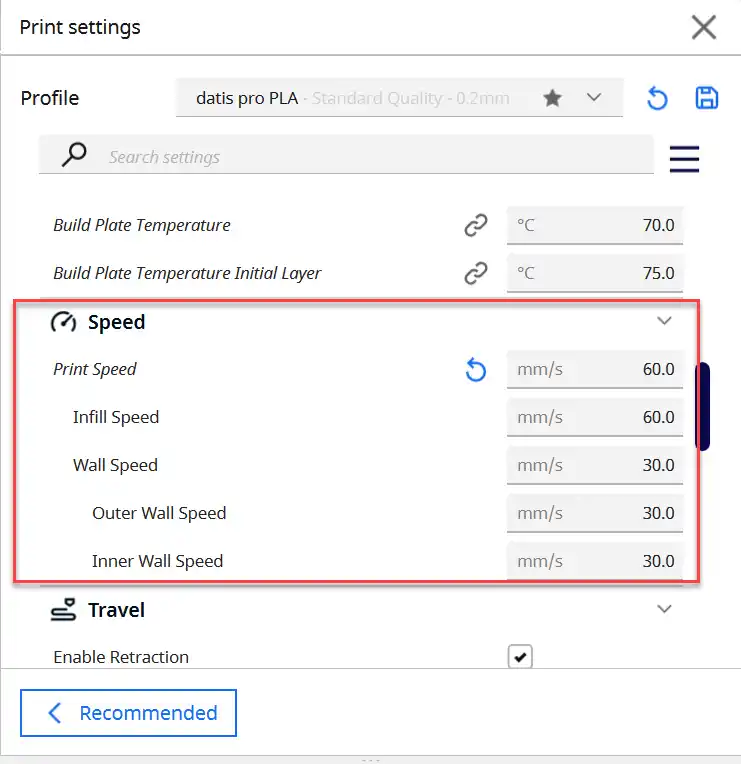
Task: Edit the Outer Wall Speed value field
Action: pyautogui.click(x=594, y=513)
